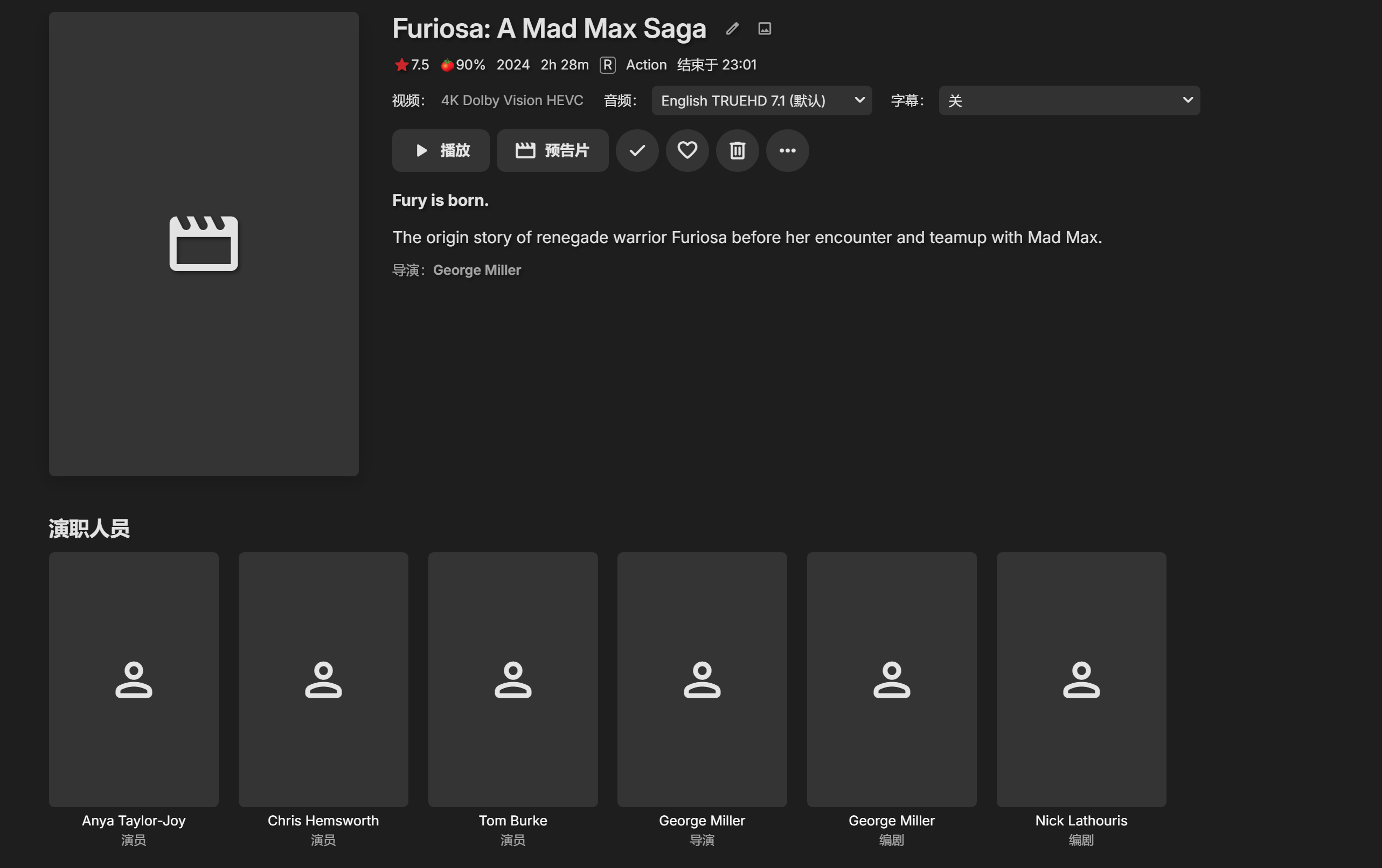
Task: Open the edit images icon next to title
Action: (765, 29)
